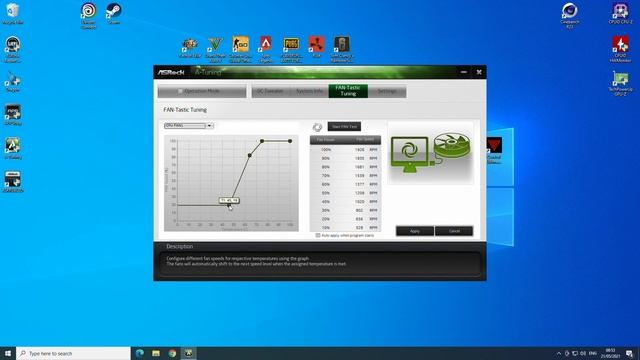Viewport: 640px width, 360px height.
Task: Open the System Info tab
Action: [x=309, y=91]
